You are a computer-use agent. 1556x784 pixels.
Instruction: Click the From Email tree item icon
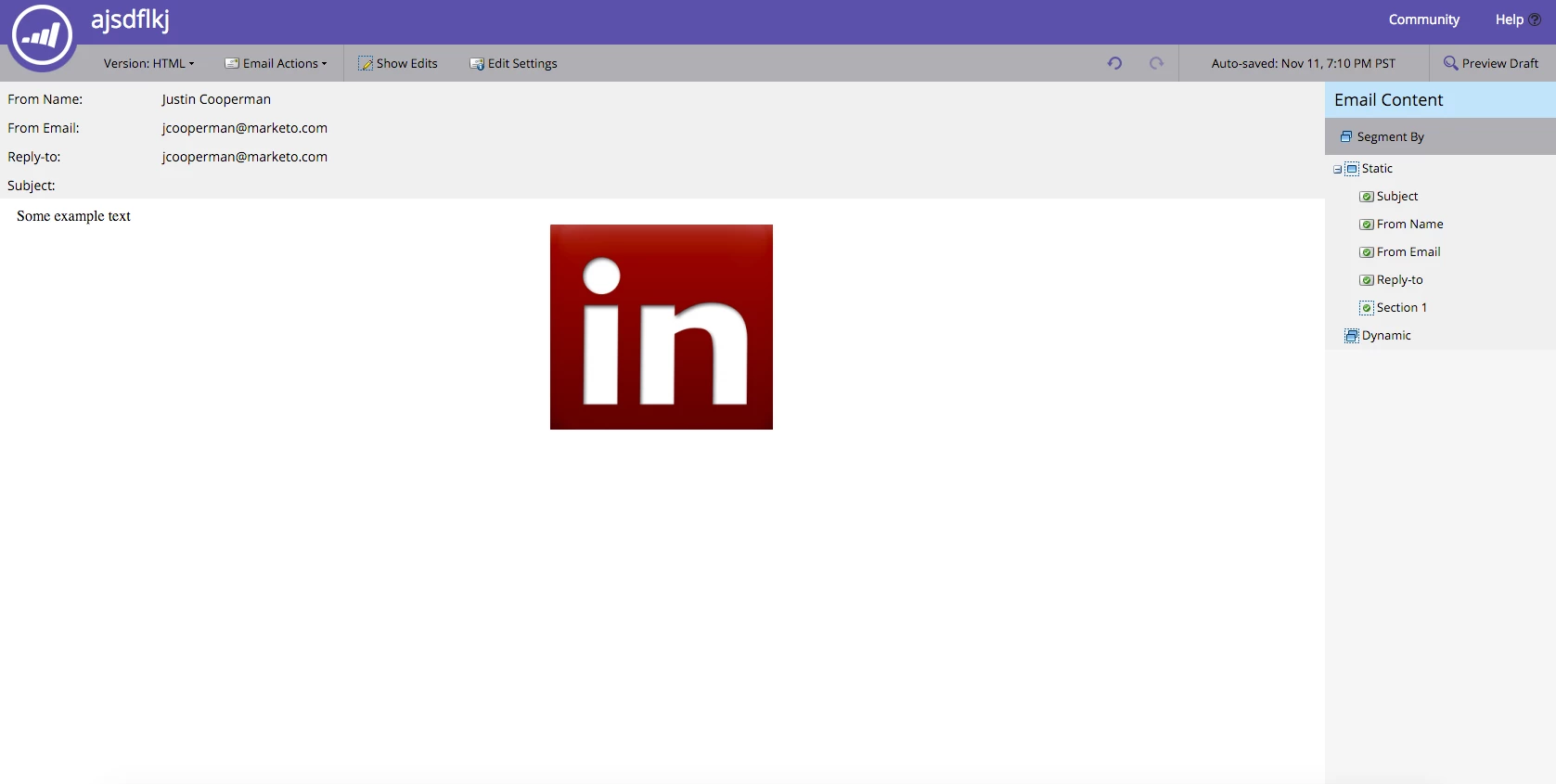pyautogui.click(x=1367, y=252)
